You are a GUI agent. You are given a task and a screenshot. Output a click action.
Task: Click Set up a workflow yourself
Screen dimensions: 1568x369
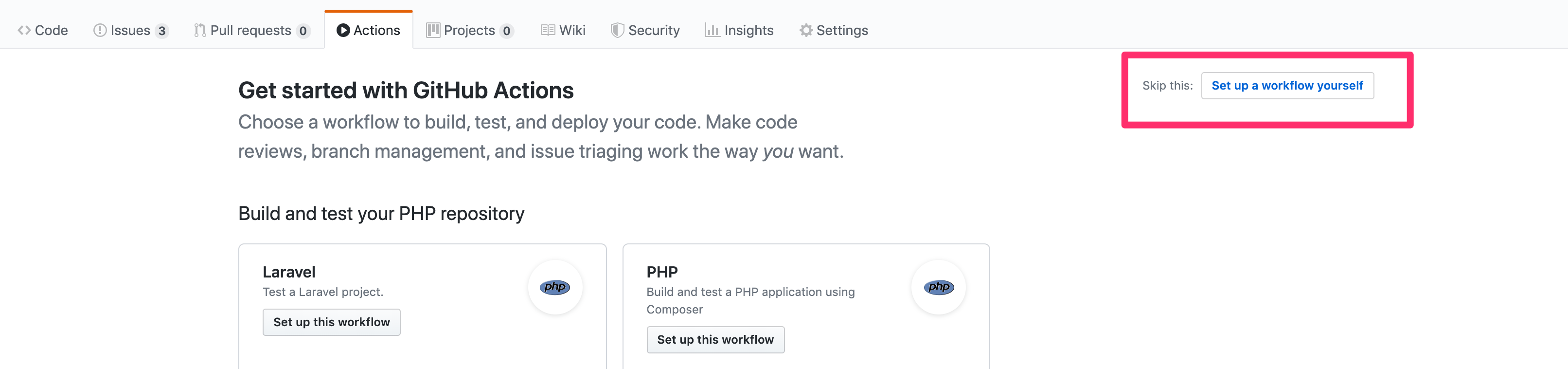1287,86
